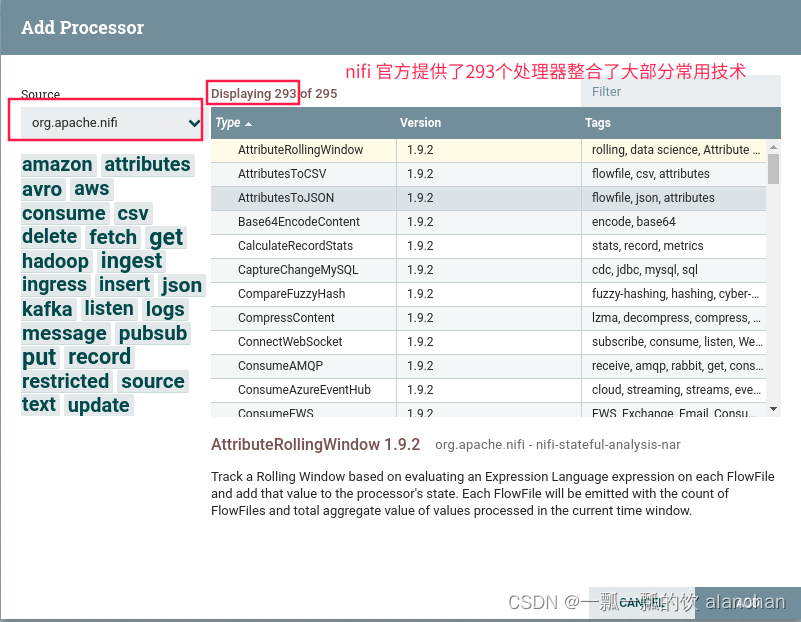Select the AttributesToCSV processor row
Image resolution: width=801 pixels, height=622 pixels.
click(x=488, y=174)
